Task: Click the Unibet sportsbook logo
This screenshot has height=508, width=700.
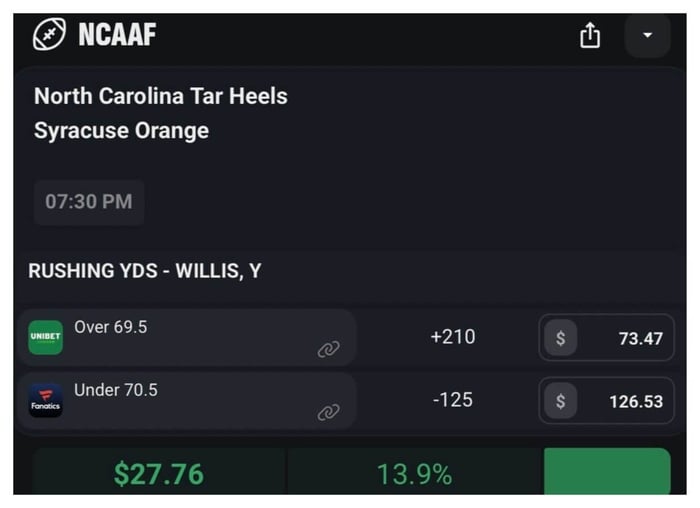Action: tap(46, 338)
